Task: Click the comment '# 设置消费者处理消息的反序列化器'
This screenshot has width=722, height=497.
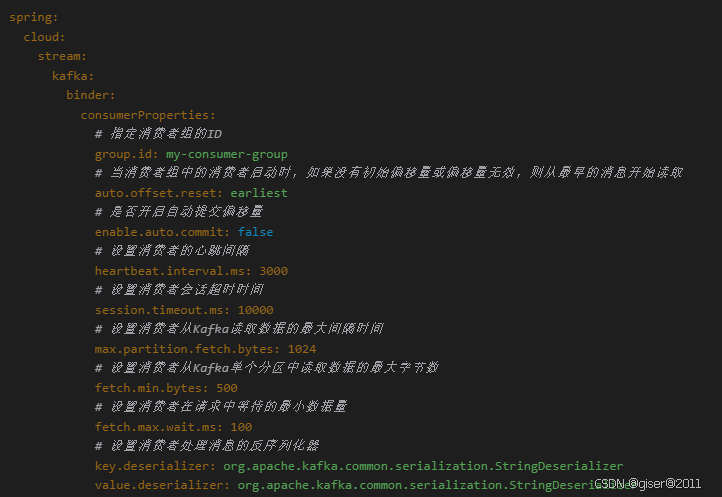Action: pos(207,446)
